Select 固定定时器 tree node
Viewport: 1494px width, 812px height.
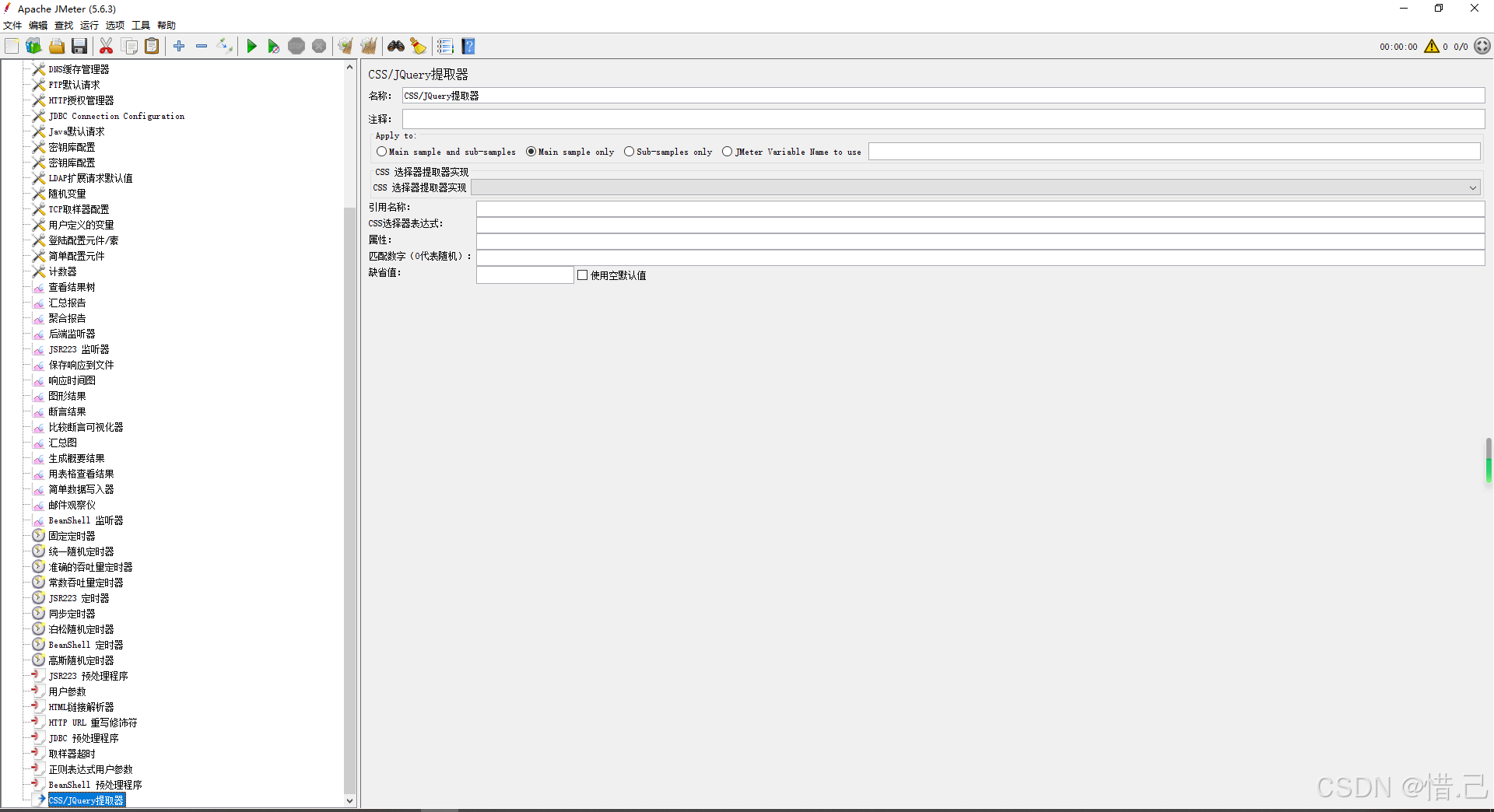tap(72, 536)
